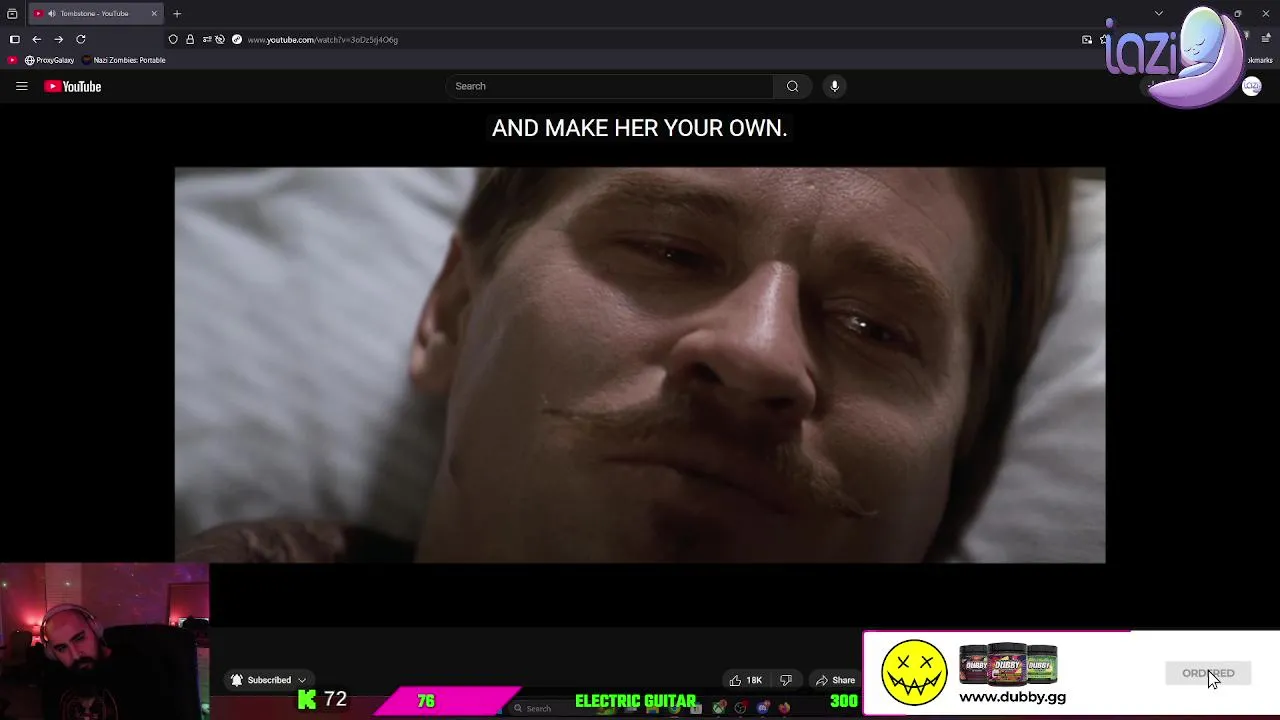Start voice search with the microphone icon
The image size is (1280, 720).
pos(834,86)
